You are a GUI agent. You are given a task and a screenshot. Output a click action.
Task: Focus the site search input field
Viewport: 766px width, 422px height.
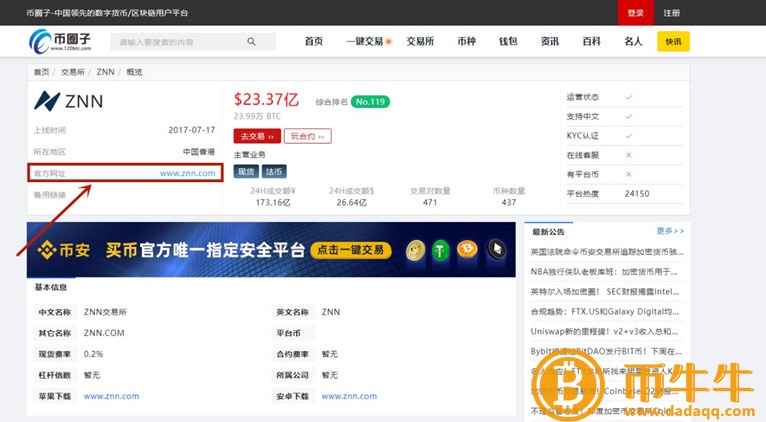pyautogui.click(x=193, y=42)
